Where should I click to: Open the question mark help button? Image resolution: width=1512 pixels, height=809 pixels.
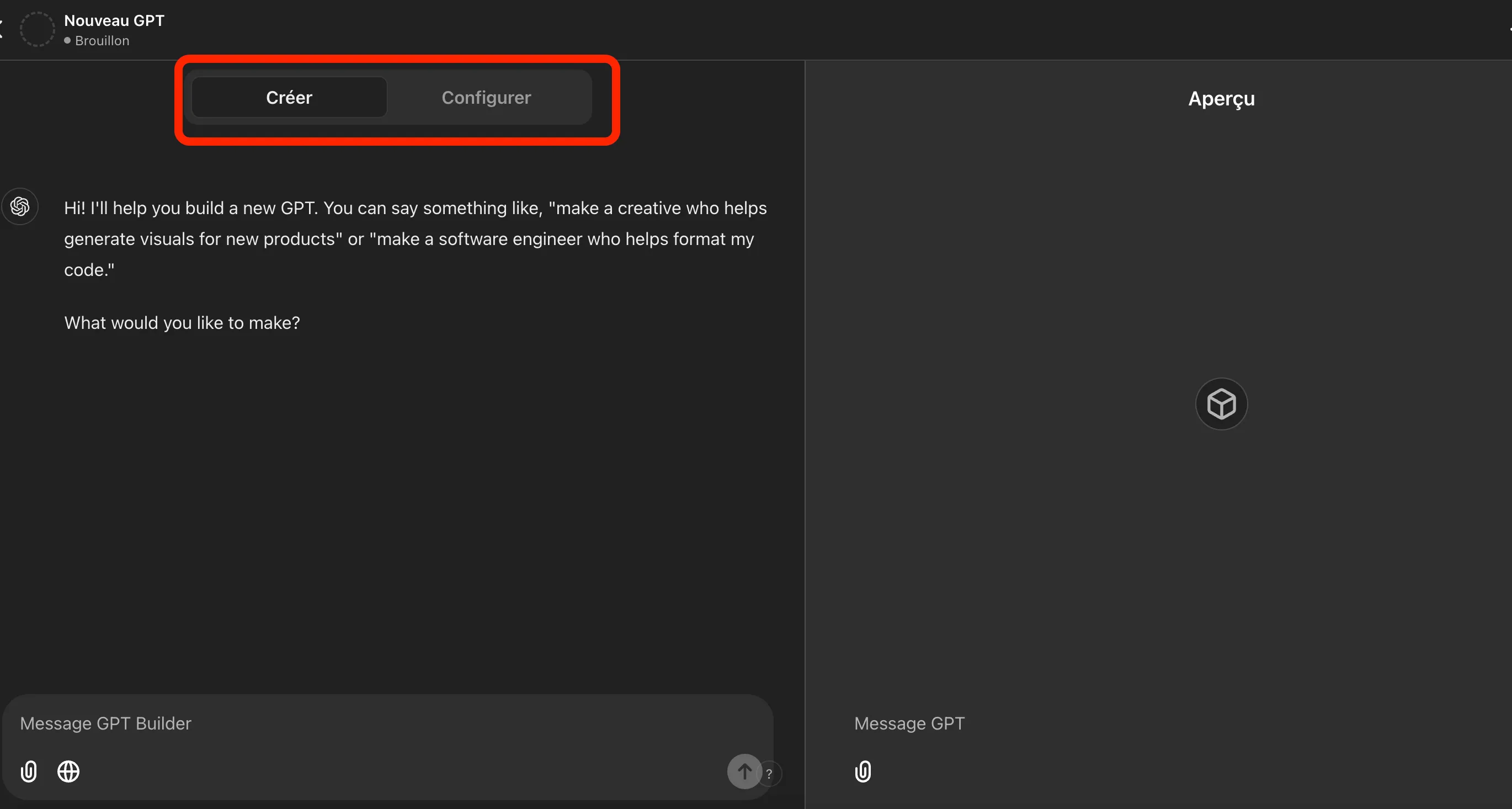(769, 774)
